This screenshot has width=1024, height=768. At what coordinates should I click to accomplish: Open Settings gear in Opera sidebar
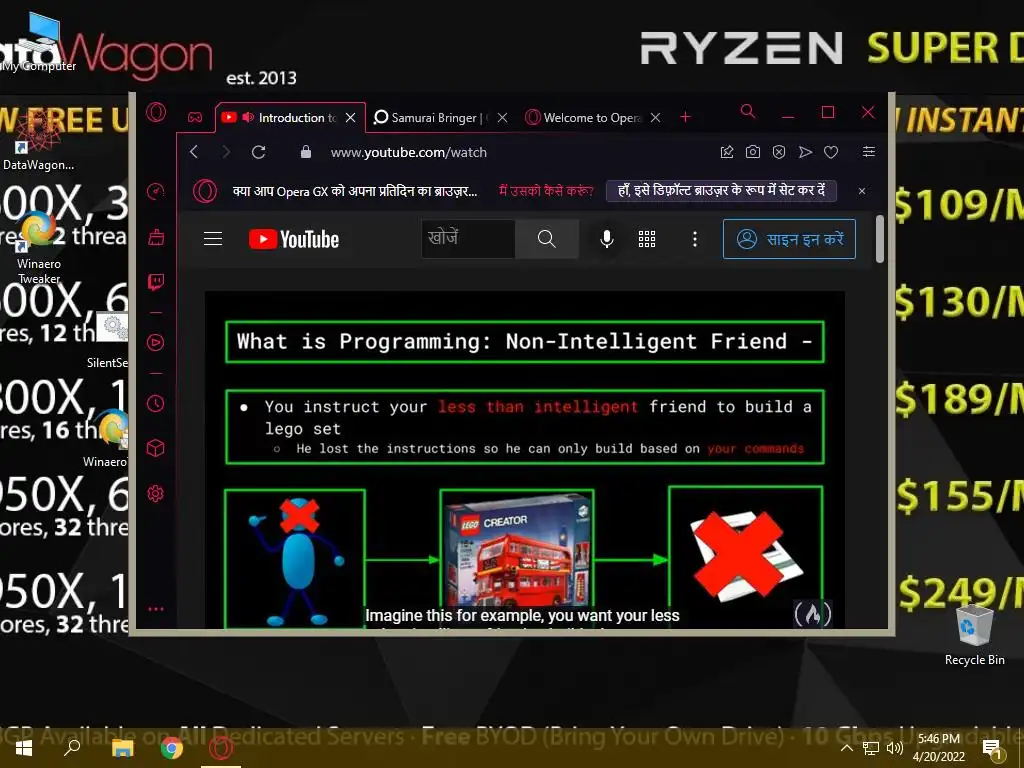155,494
